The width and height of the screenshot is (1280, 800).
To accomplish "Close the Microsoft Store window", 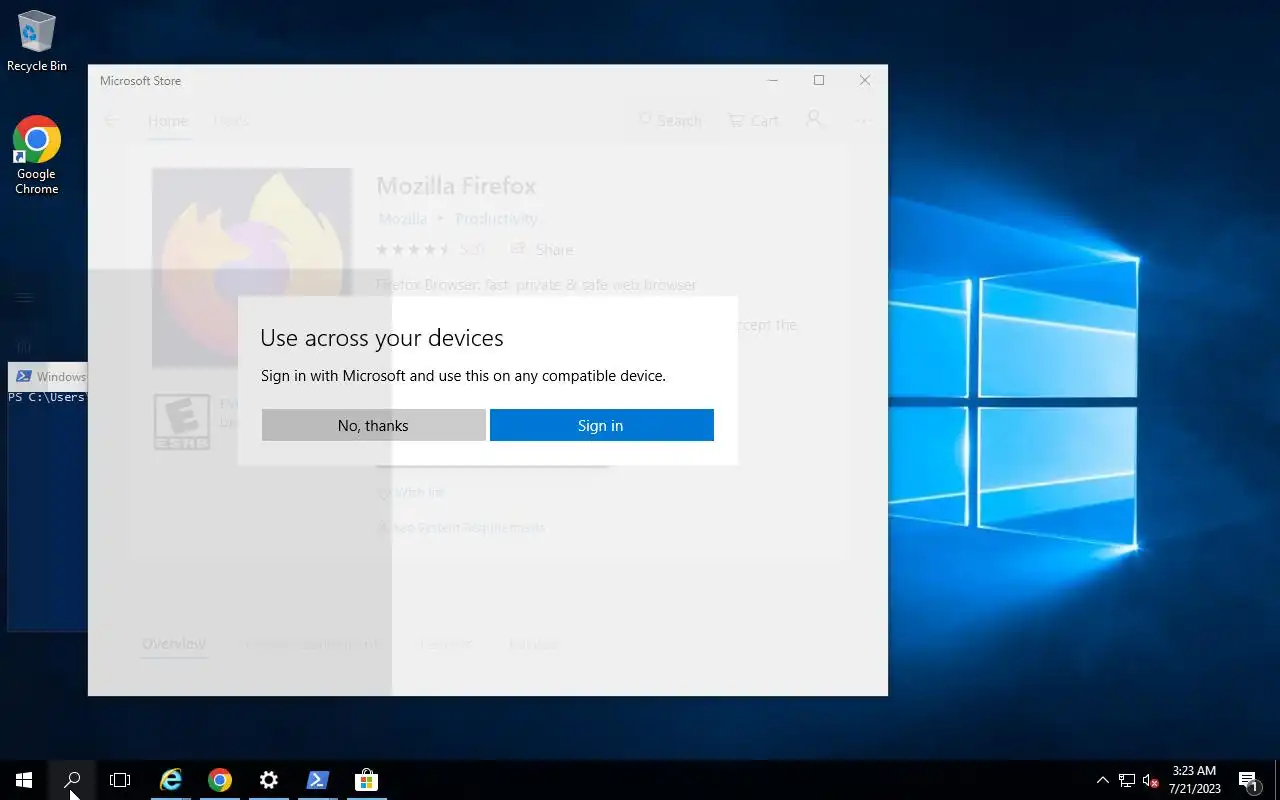I will 865,80.
